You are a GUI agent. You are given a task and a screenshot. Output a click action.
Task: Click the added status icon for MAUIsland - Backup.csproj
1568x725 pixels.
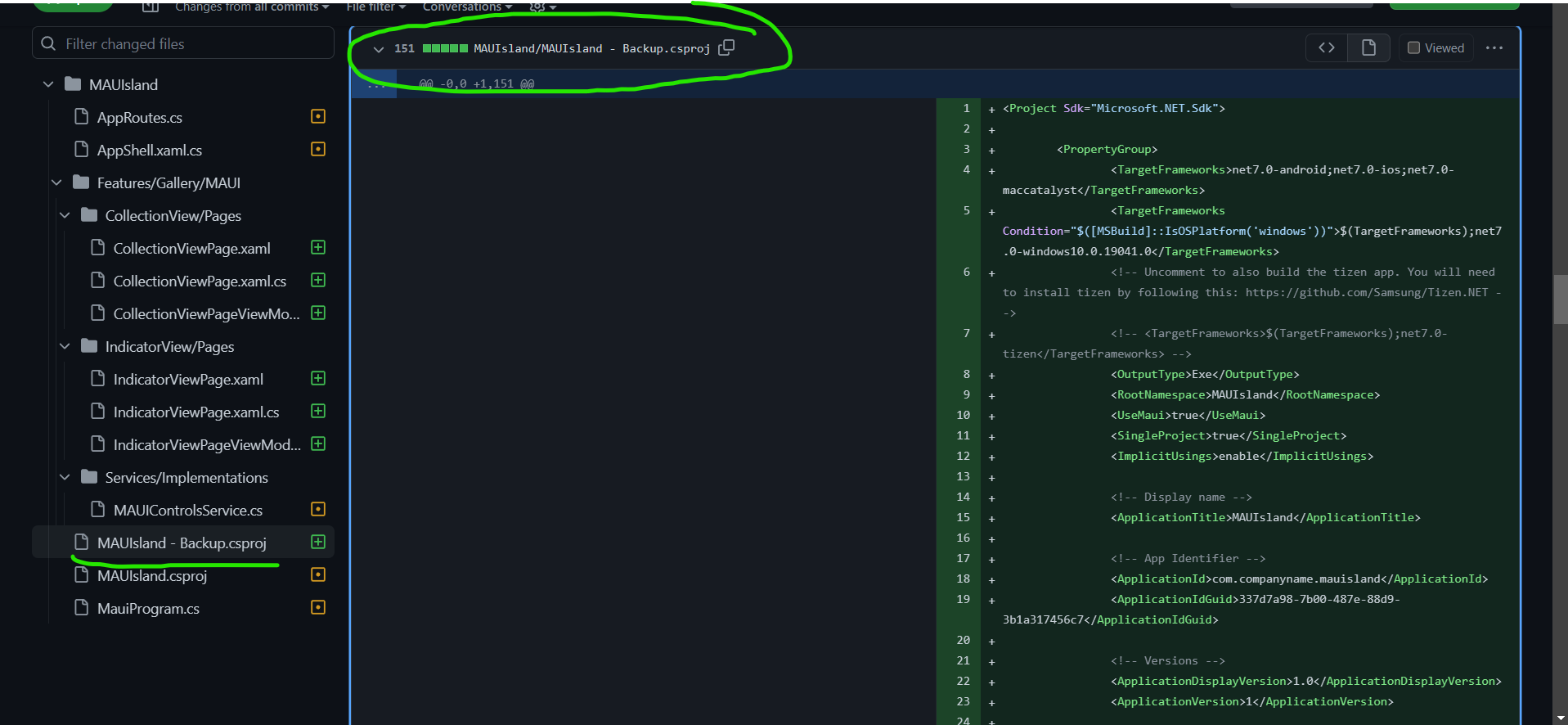click(318, 543)
